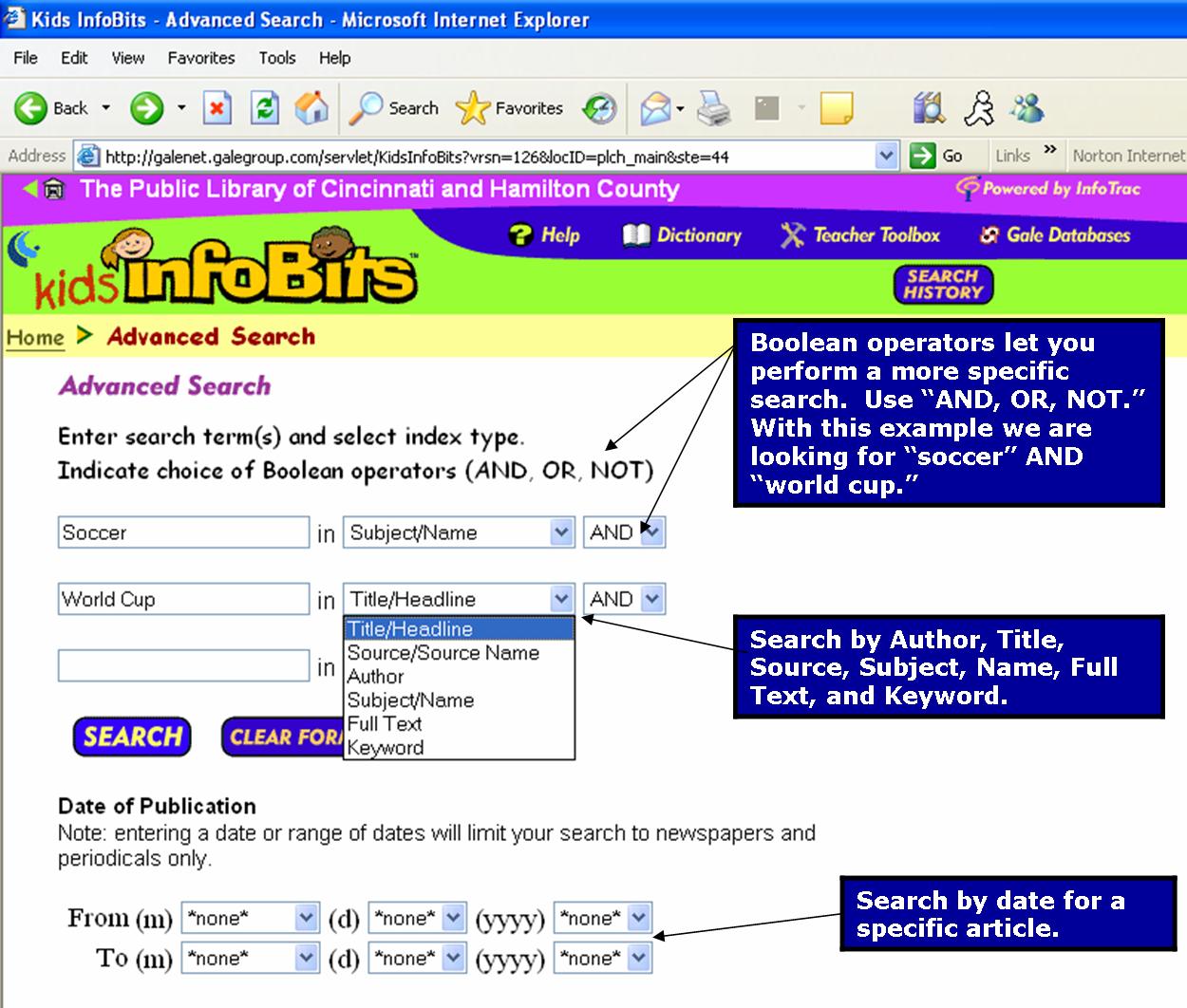The image size is (1187, 1008).
Task: Open the History clock icon
Action: [599, 109]
